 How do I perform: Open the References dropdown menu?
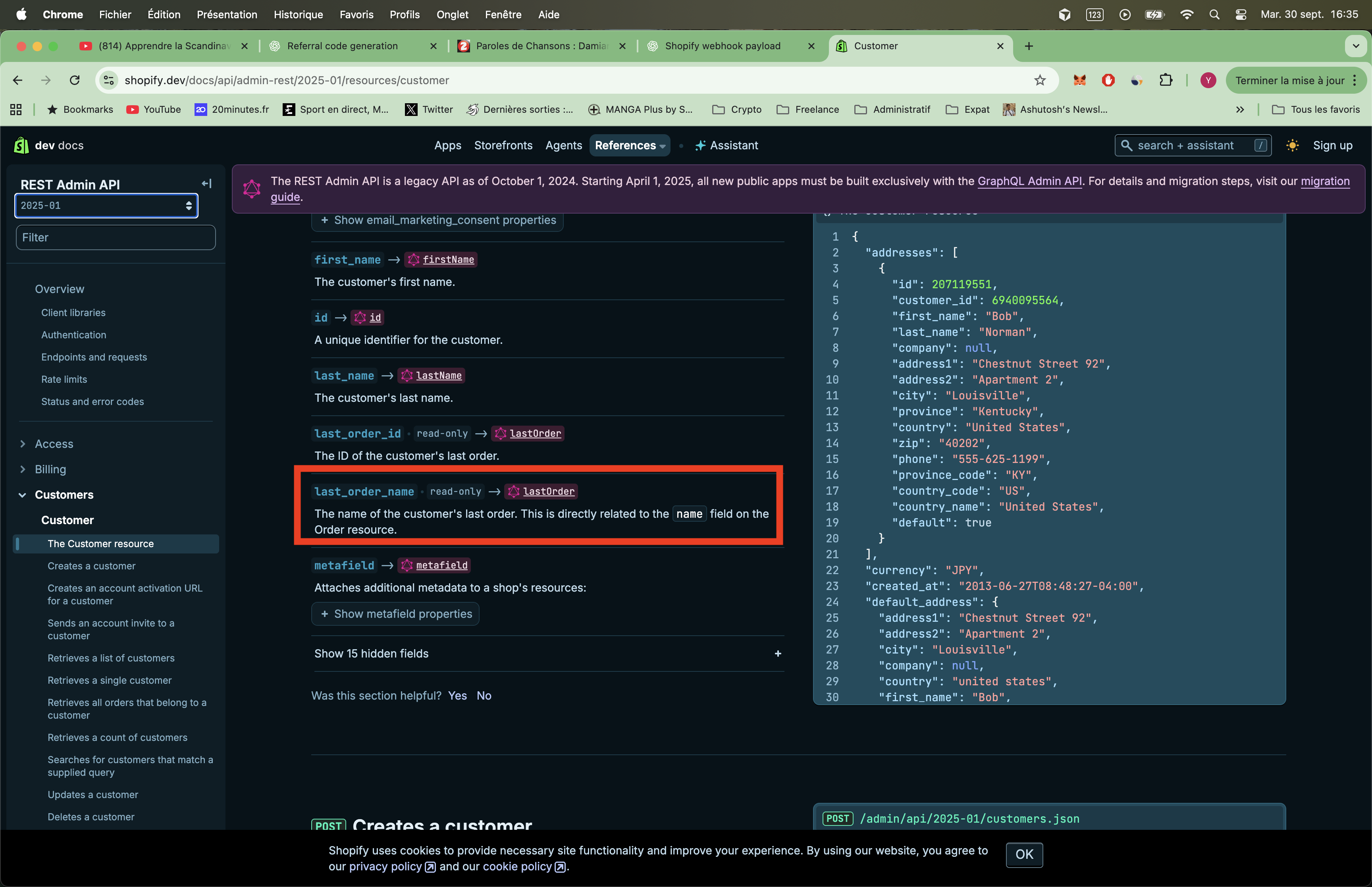click(x=629, y=145)
